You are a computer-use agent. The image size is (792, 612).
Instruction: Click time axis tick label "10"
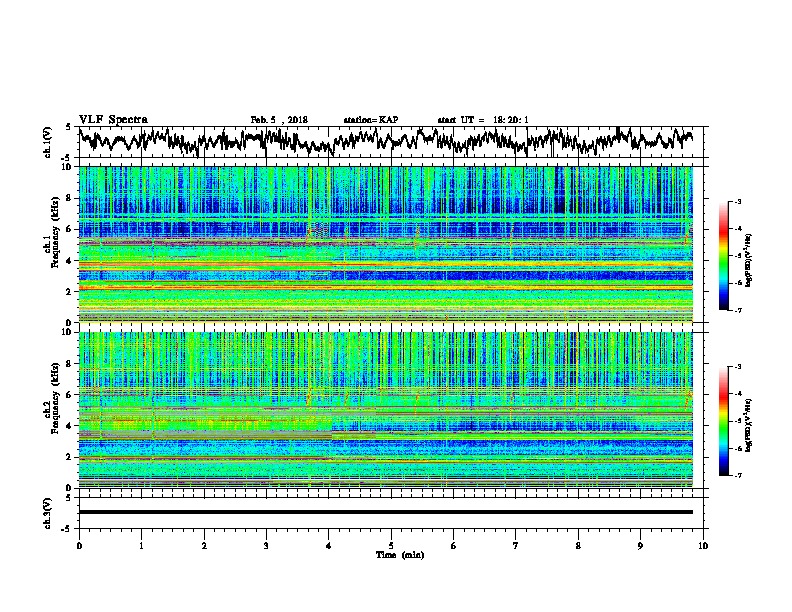[703, 546]
